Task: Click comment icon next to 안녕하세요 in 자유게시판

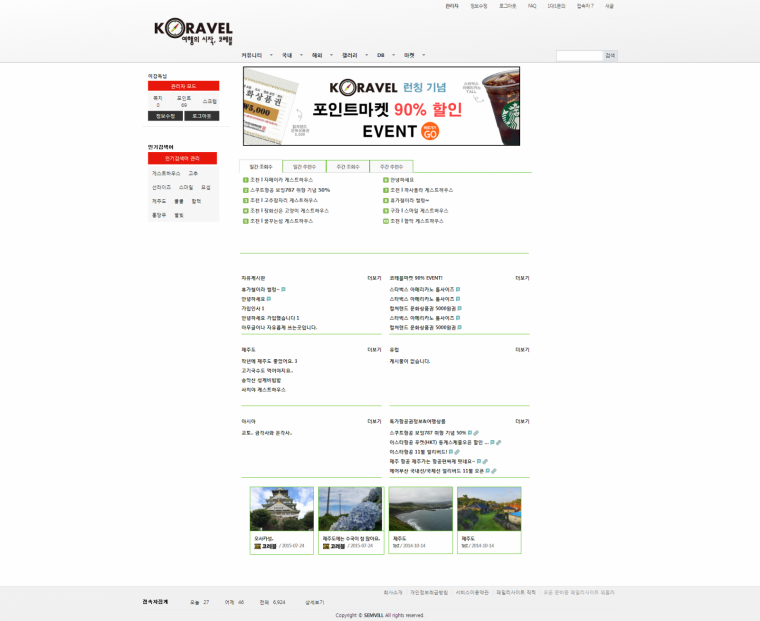Action: point(269,299)
